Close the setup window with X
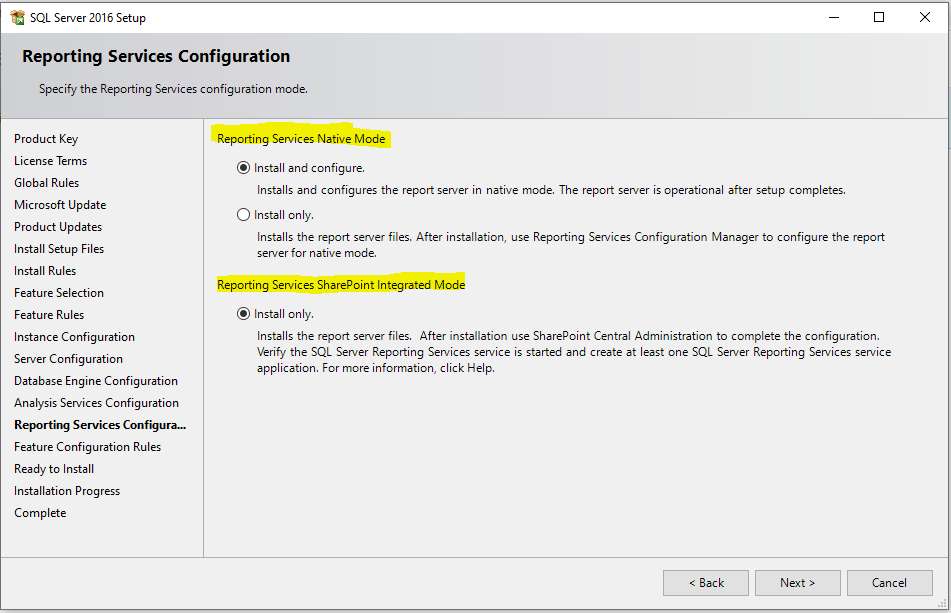The height and width of the screenshot is (613, 951). (924, 18)
